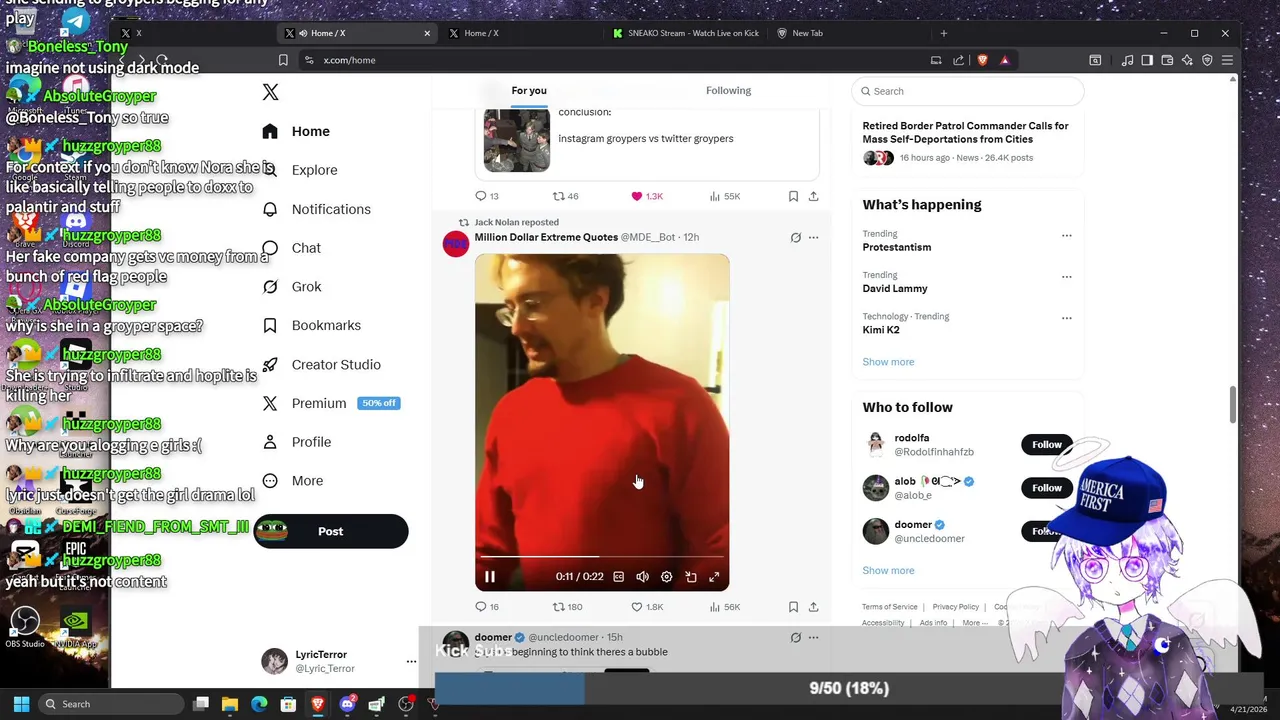This screenshot has width=1280, height=720.
Task: Open more options on Kimi K2 trend
Action: [1066, 318]
